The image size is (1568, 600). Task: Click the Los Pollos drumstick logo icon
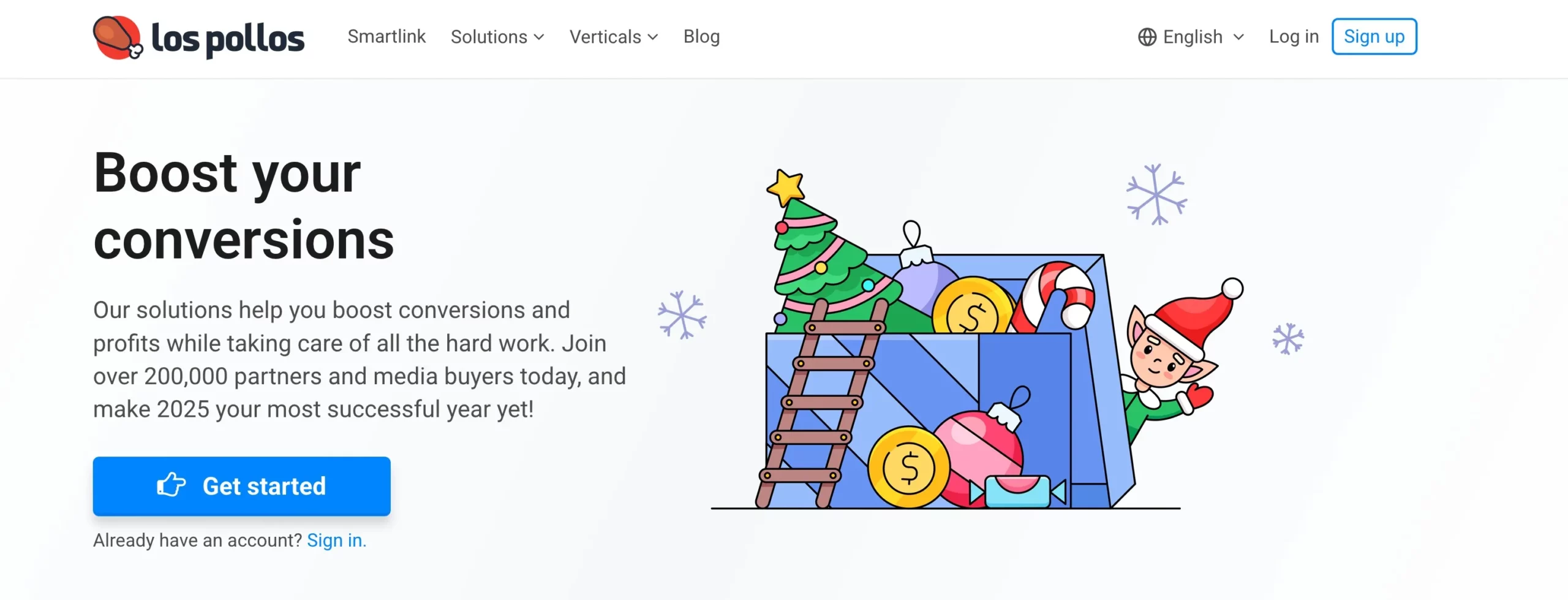118,37
